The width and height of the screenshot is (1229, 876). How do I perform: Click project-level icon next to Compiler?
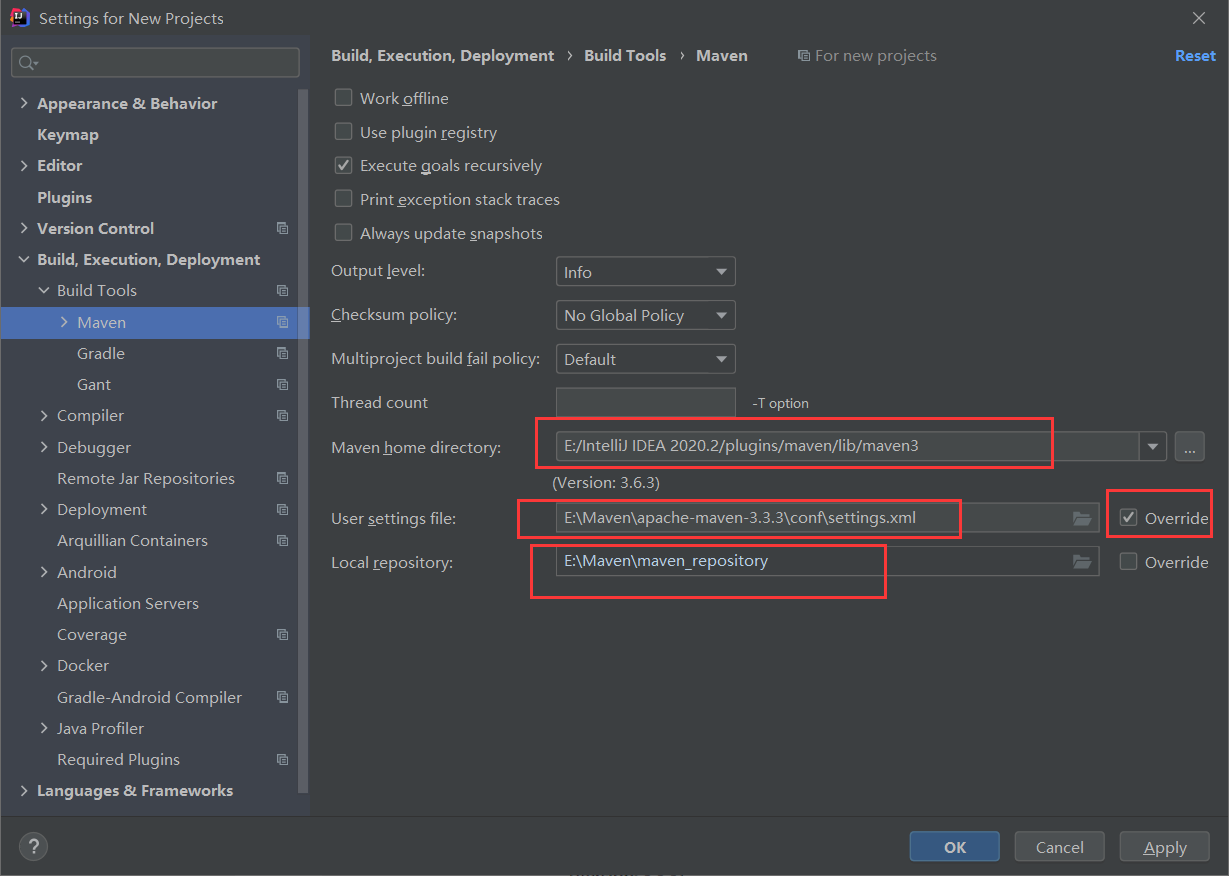(x=282, y=415)
